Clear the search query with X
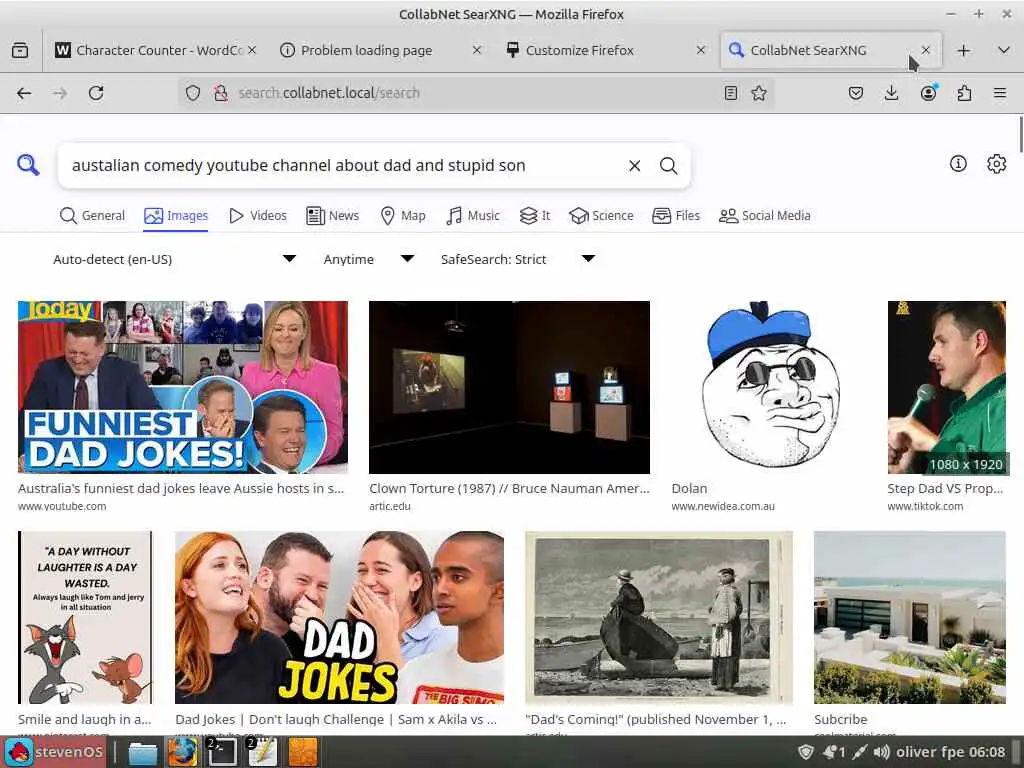Image resolution: width=1024 pixels, height=768 pixels. pos(634,166)
